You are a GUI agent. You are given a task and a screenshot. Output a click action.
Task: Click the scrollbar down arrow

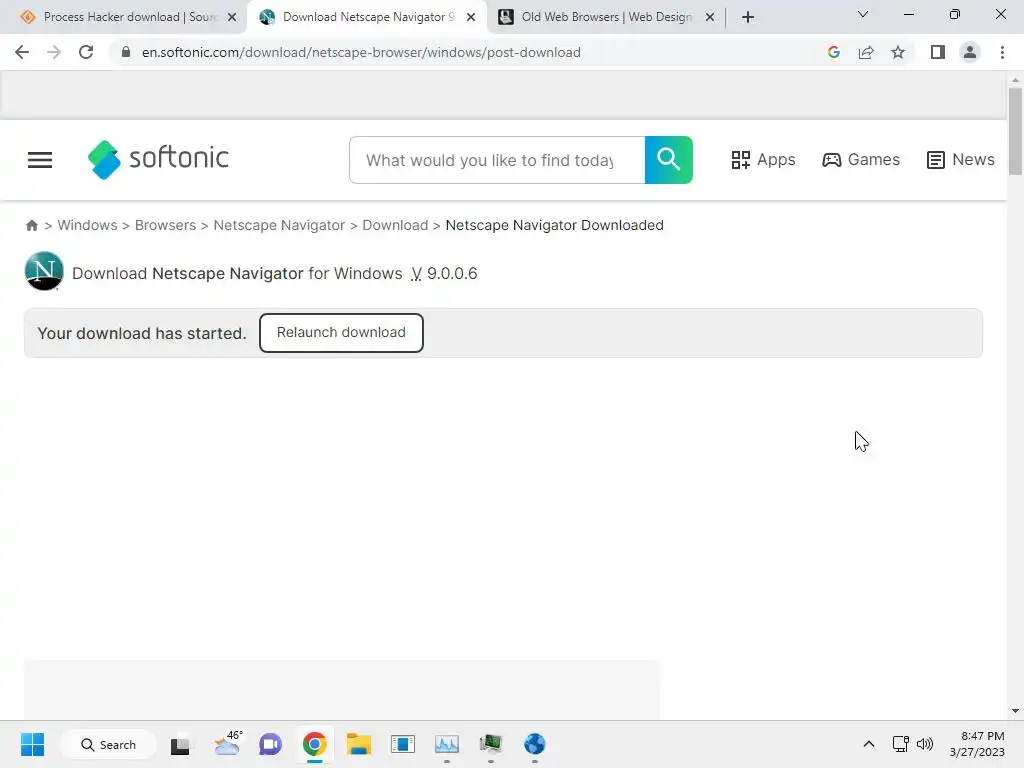tap(1015, 711)
